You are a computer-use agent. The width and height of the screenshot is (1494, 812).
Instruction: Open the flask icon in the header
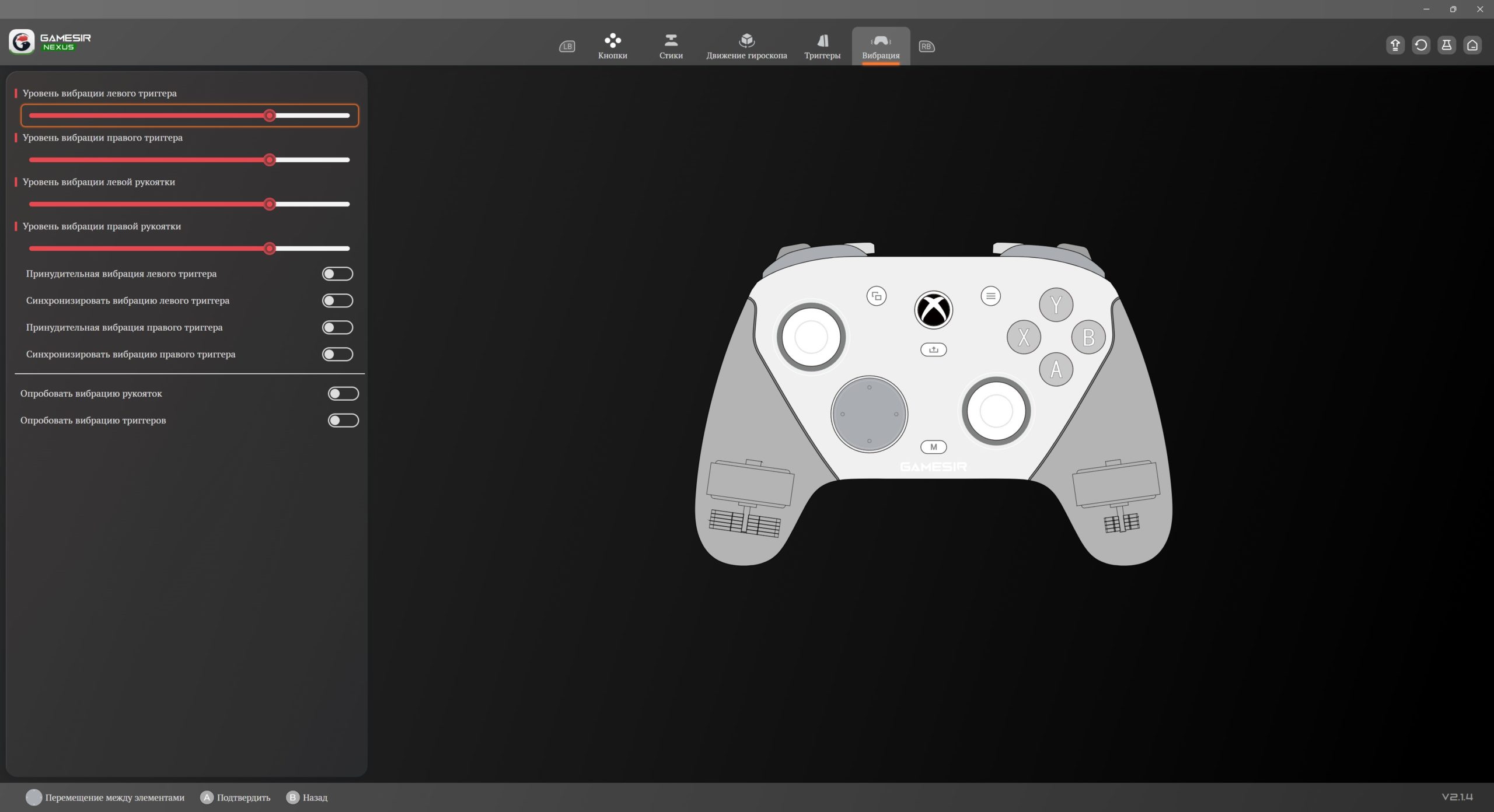pyautogui.click(x=1447, y=45)
